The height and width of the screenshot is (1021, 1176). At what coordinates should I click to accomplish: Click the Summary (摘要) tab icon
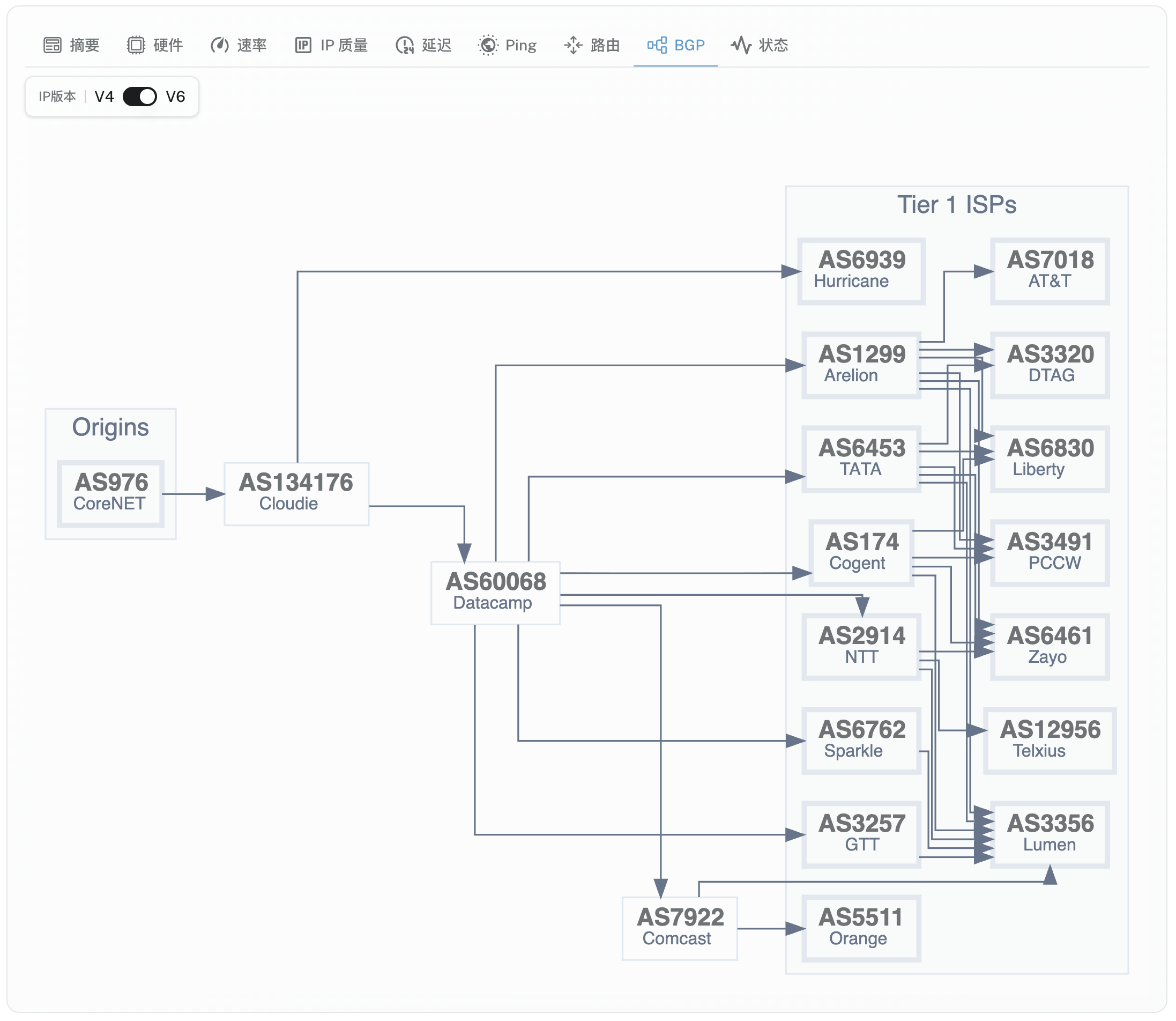(x=53, y=45)
